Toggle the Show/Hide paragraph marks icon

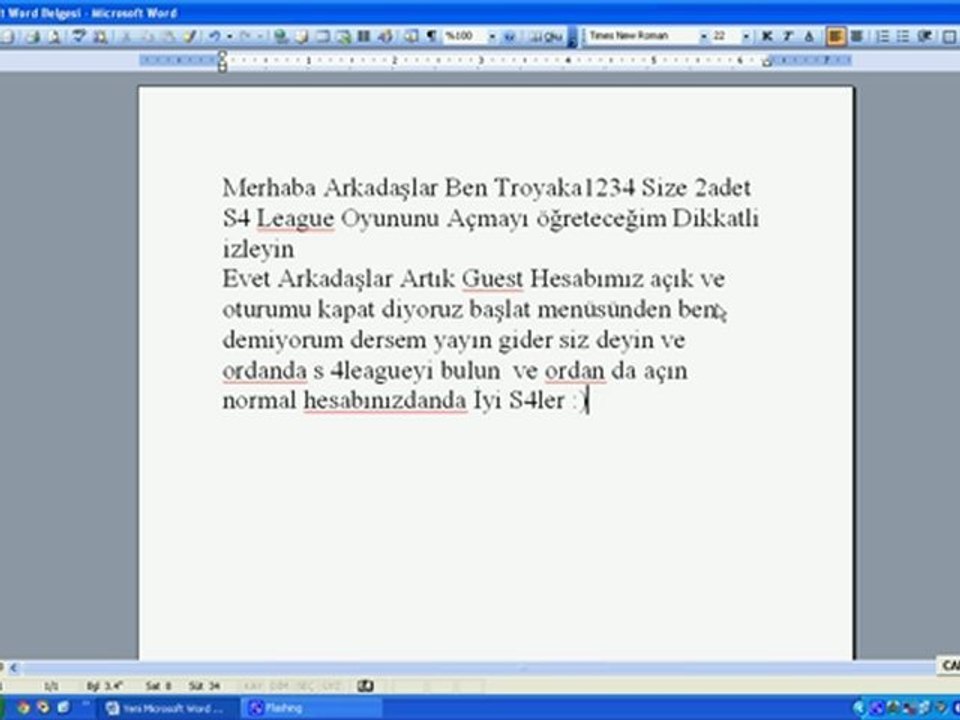pos(432,37)
